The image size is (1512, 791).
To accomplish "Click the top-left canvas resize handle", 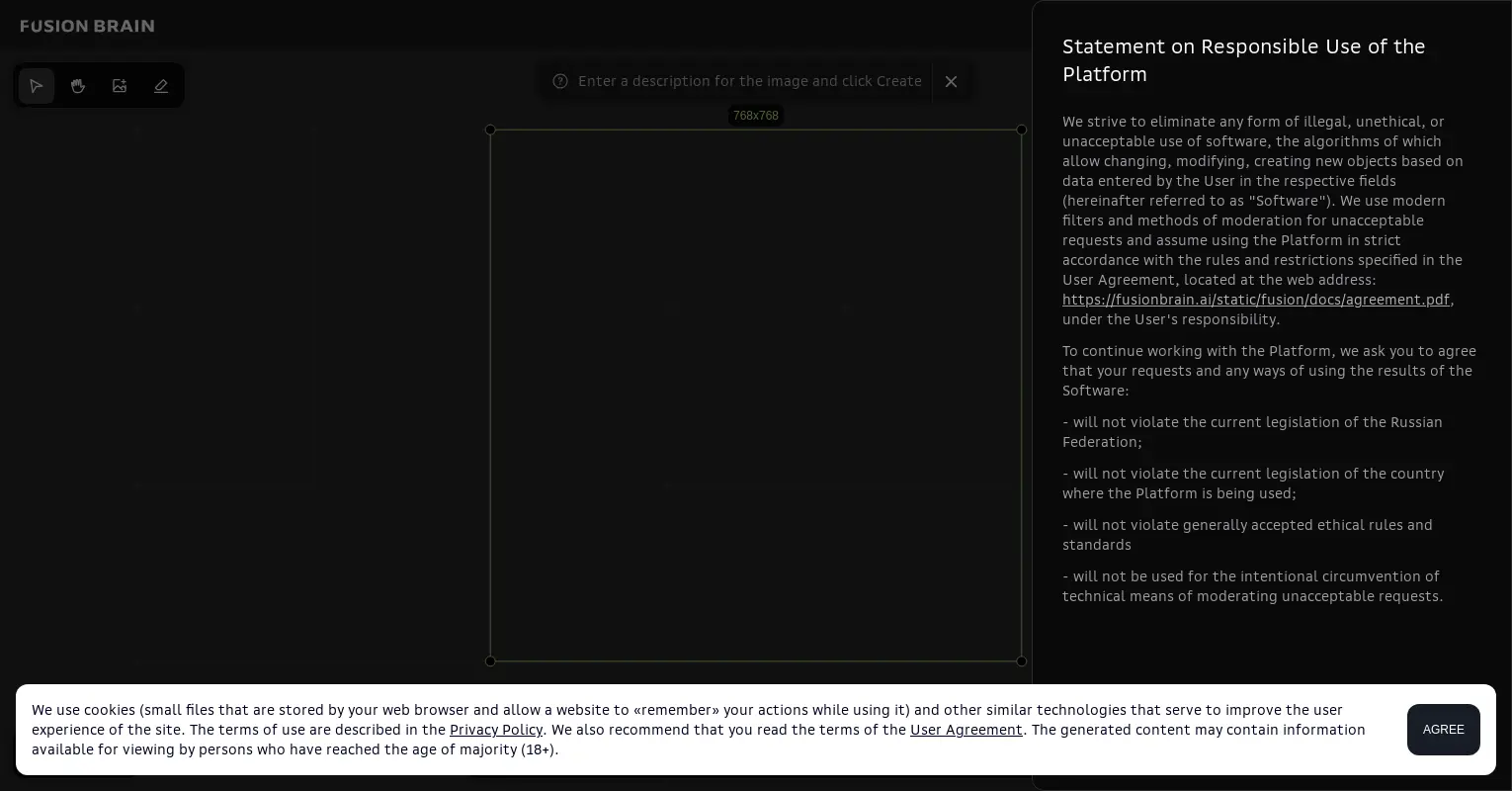I will [x=490, y=130].
